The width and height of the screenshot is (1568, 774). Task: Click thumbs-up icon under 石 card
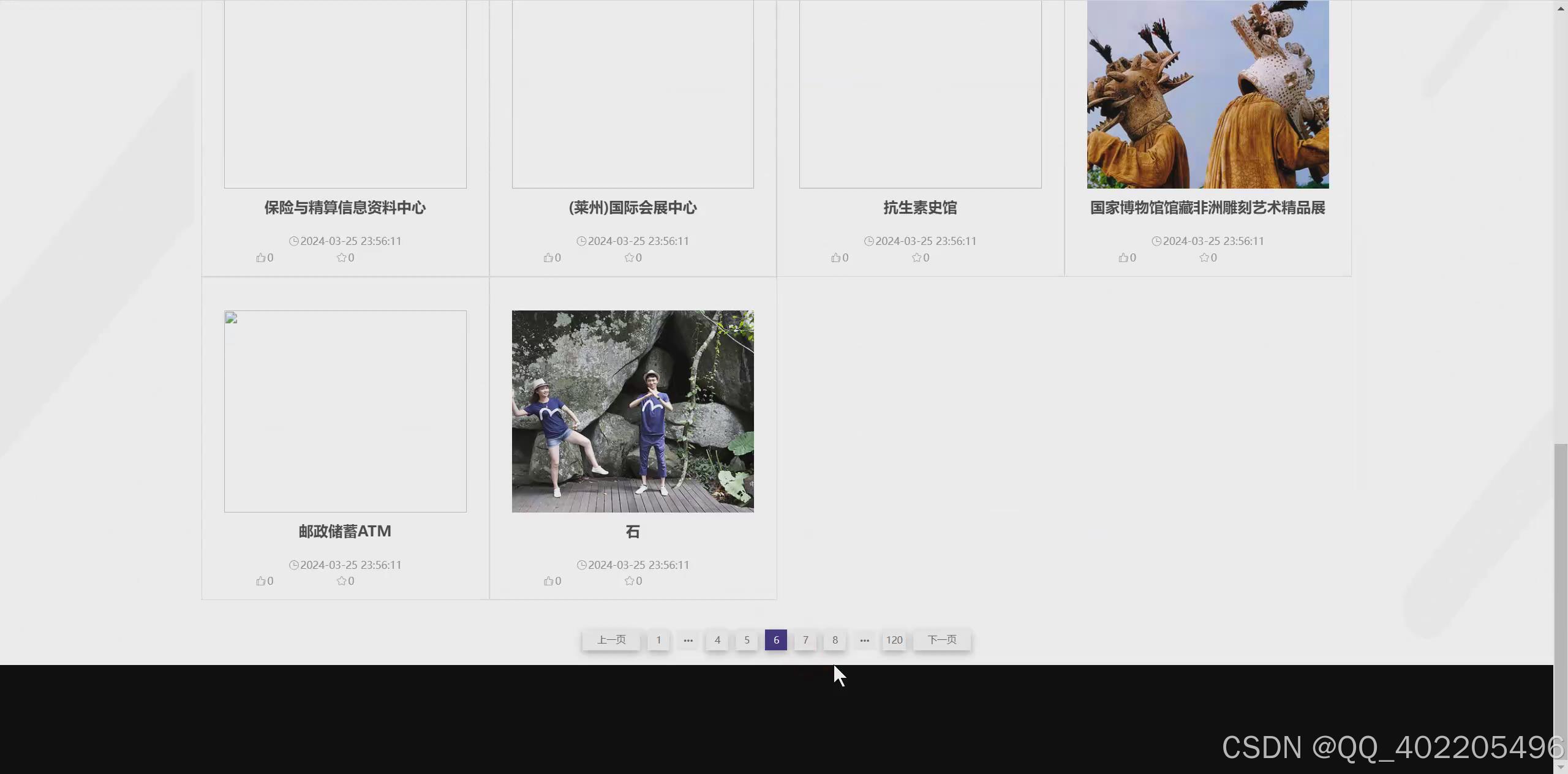pyautogui.click(x=548, y=581)
